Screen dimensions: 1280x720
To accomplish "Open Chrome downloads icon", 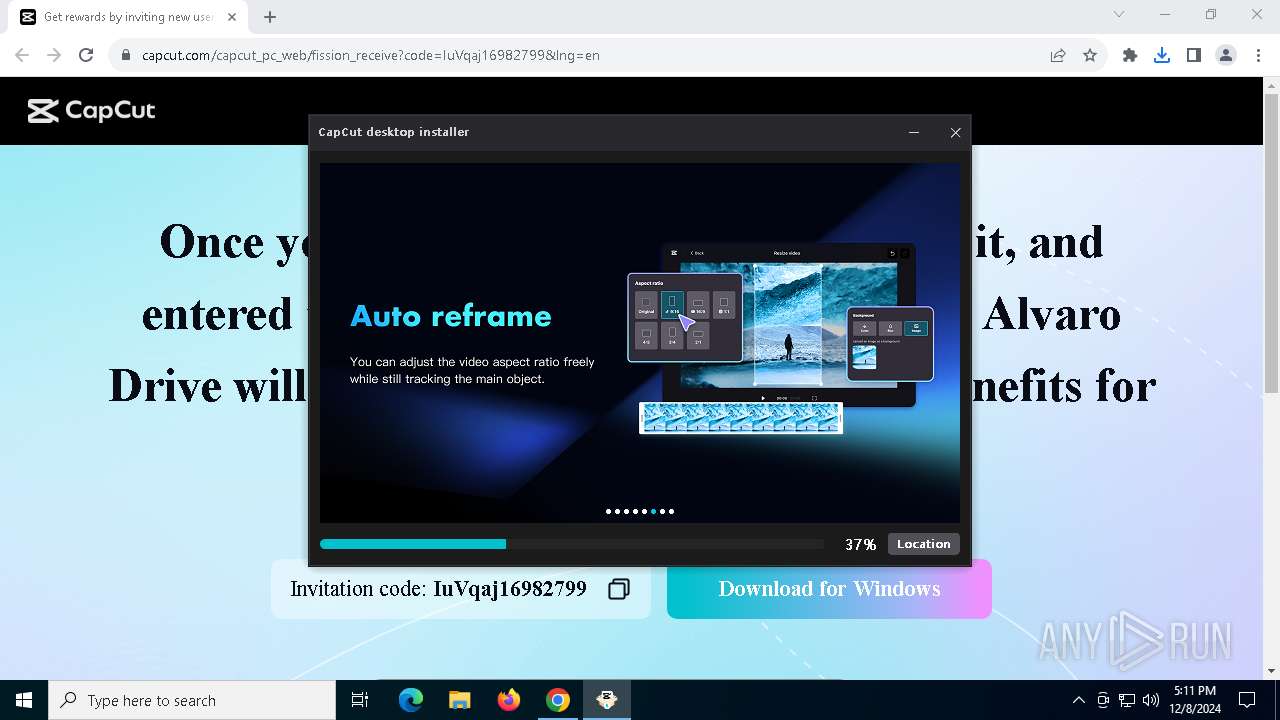I will pyautogui.click(x=1162, y=55).
